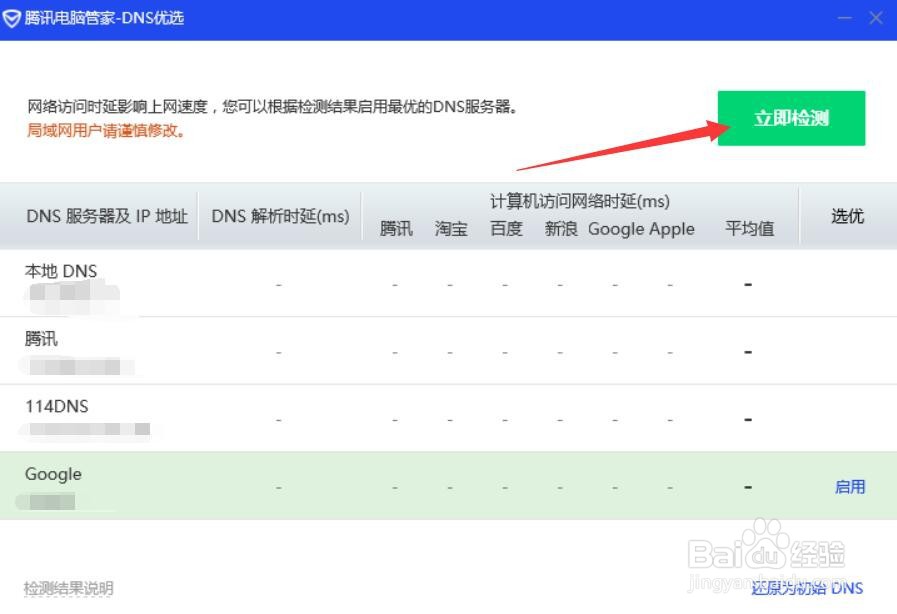
Task: Click the 新浪 latency column header
Action: (x=561, y=229)
